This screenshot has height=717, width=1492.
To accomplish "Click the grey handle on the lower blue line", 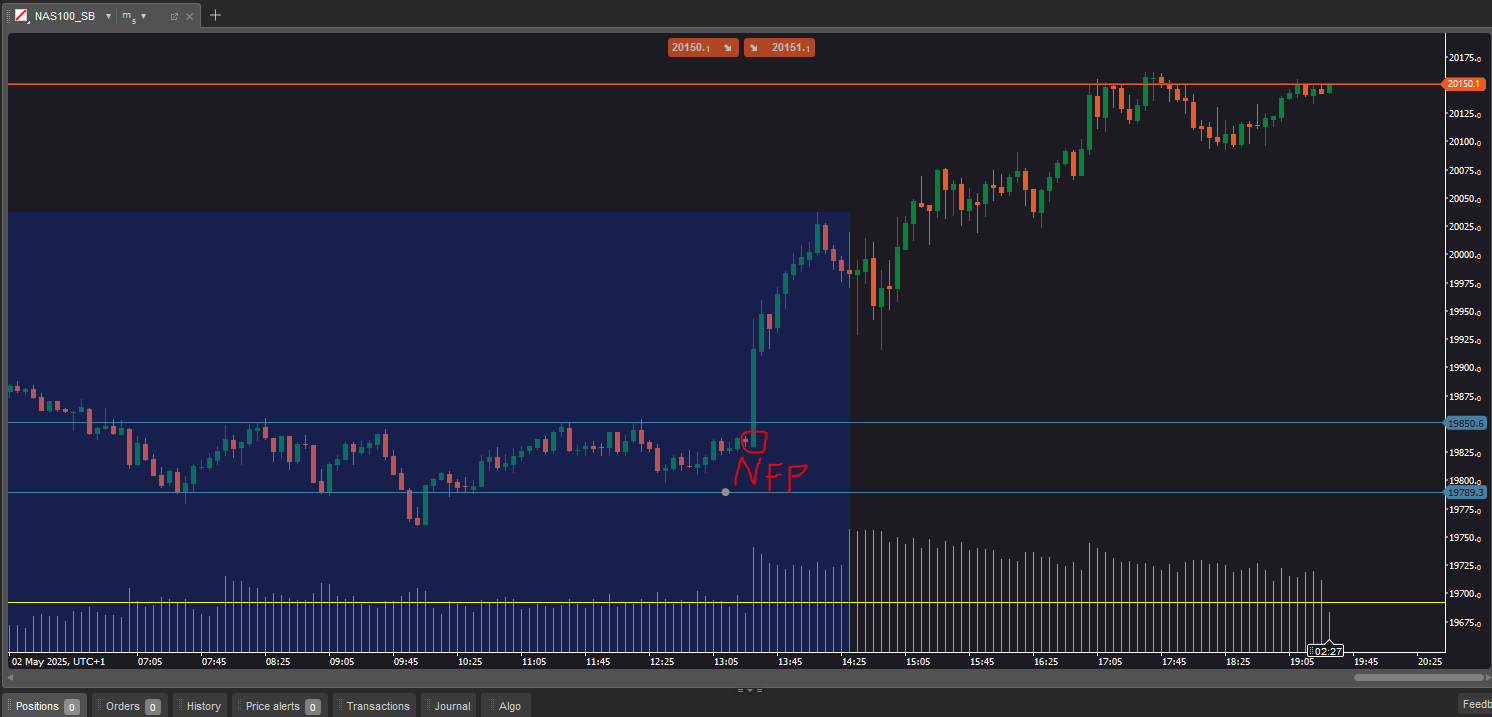I will [725, 492].
